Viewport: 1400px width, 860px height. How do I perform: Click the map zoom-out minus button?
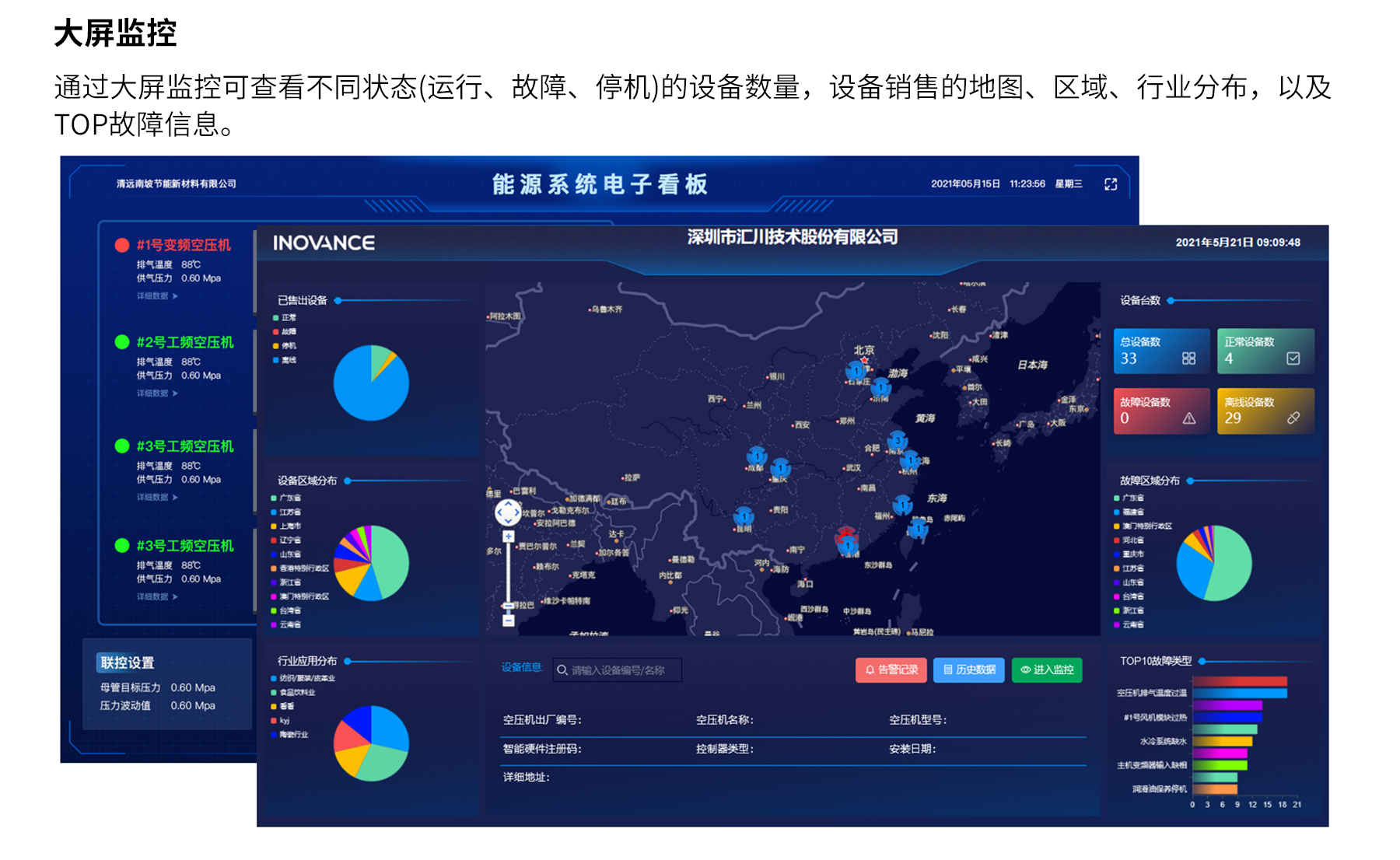click(508, 621)
